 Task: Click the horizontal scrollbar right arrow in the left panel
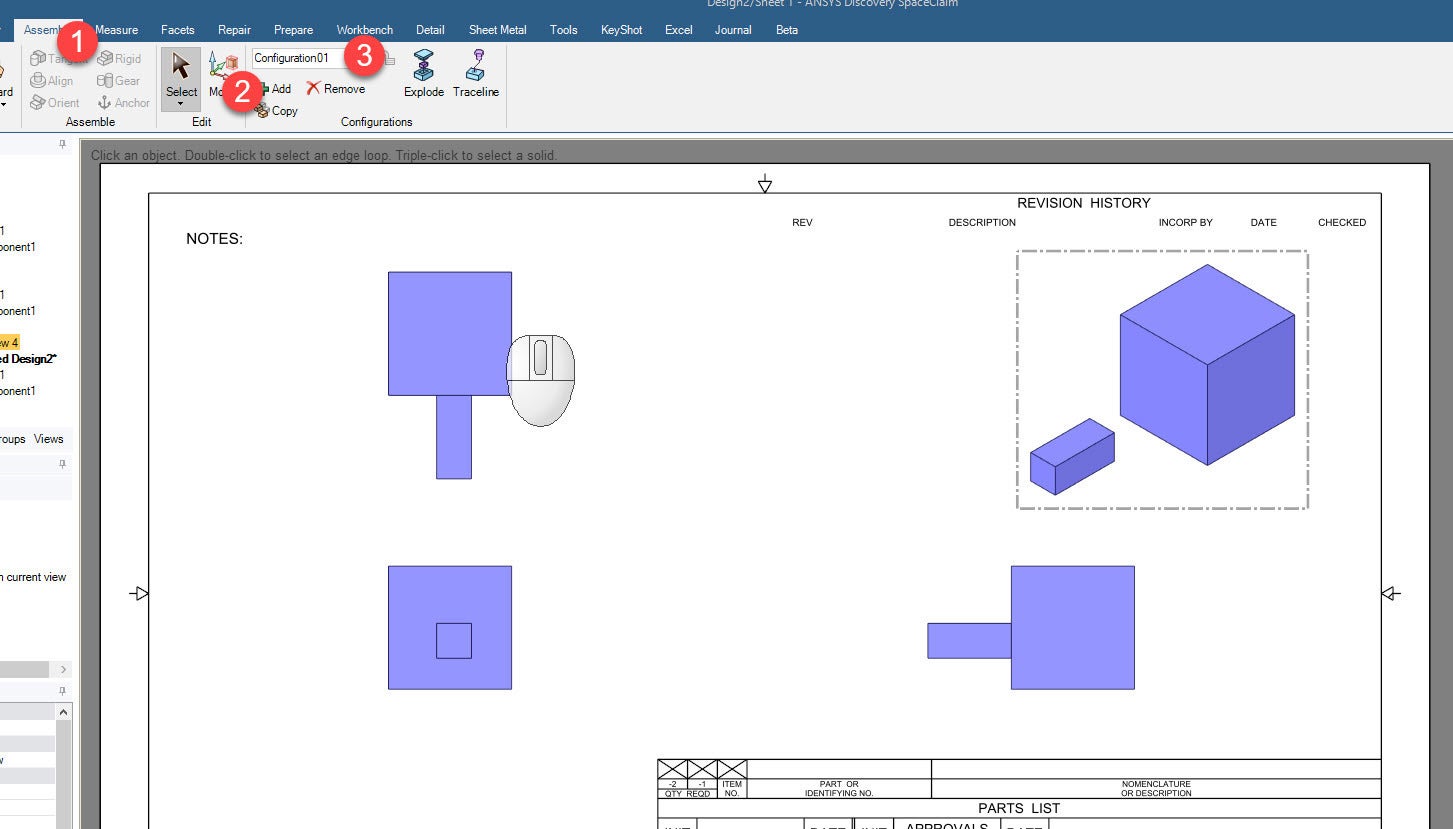pyautogui.click(x=64, y=669)
